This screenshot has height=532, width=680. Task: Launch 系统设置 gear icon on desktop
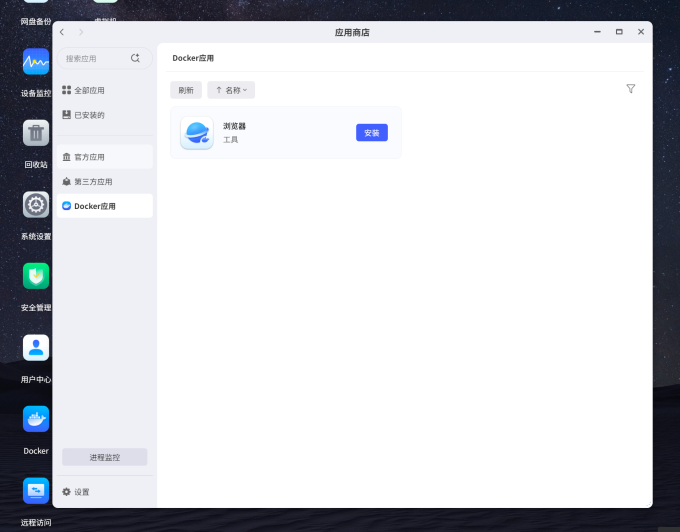(x=36, y=204)
